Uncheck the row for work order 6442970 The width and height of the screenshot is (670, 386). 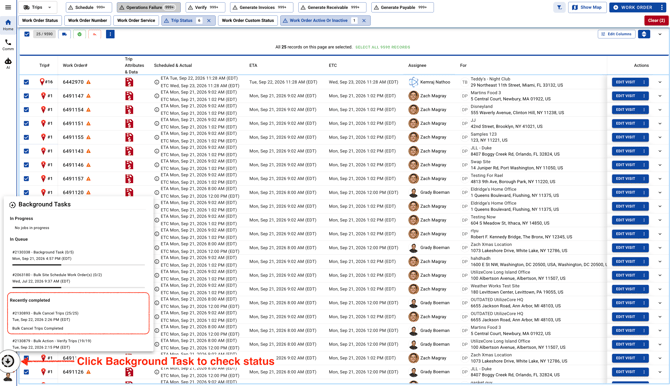click(x=26, y=82)
